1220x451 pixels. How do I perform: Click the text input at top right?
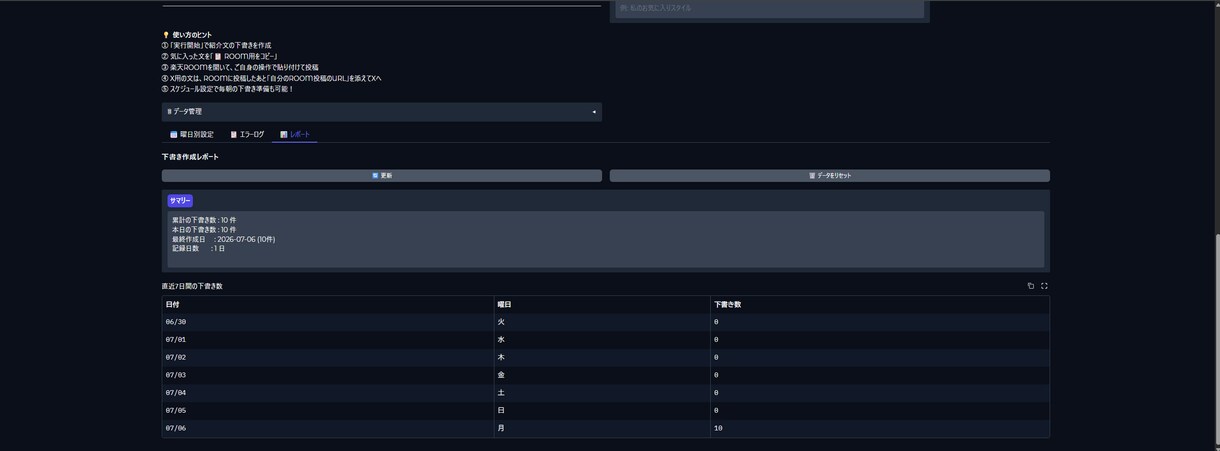click(x=770, y=8)
